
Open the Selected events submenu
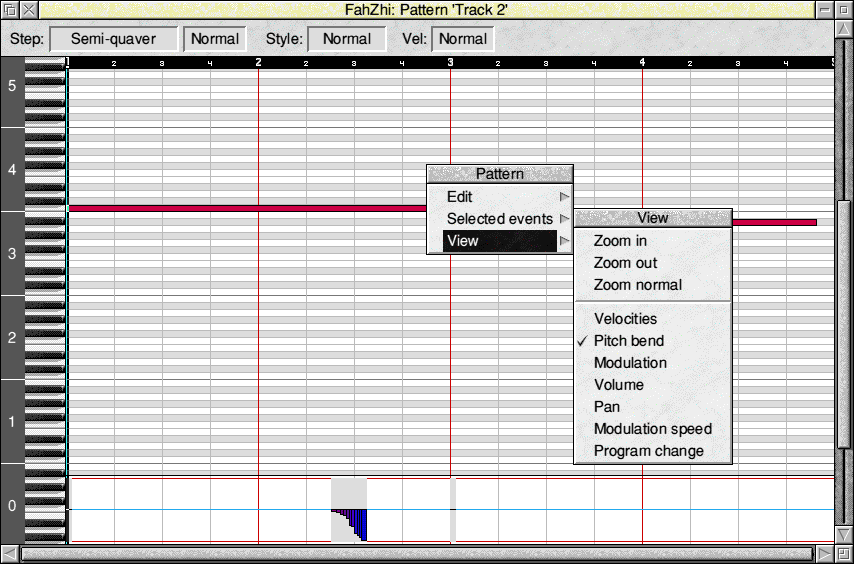tap(500, 219)
